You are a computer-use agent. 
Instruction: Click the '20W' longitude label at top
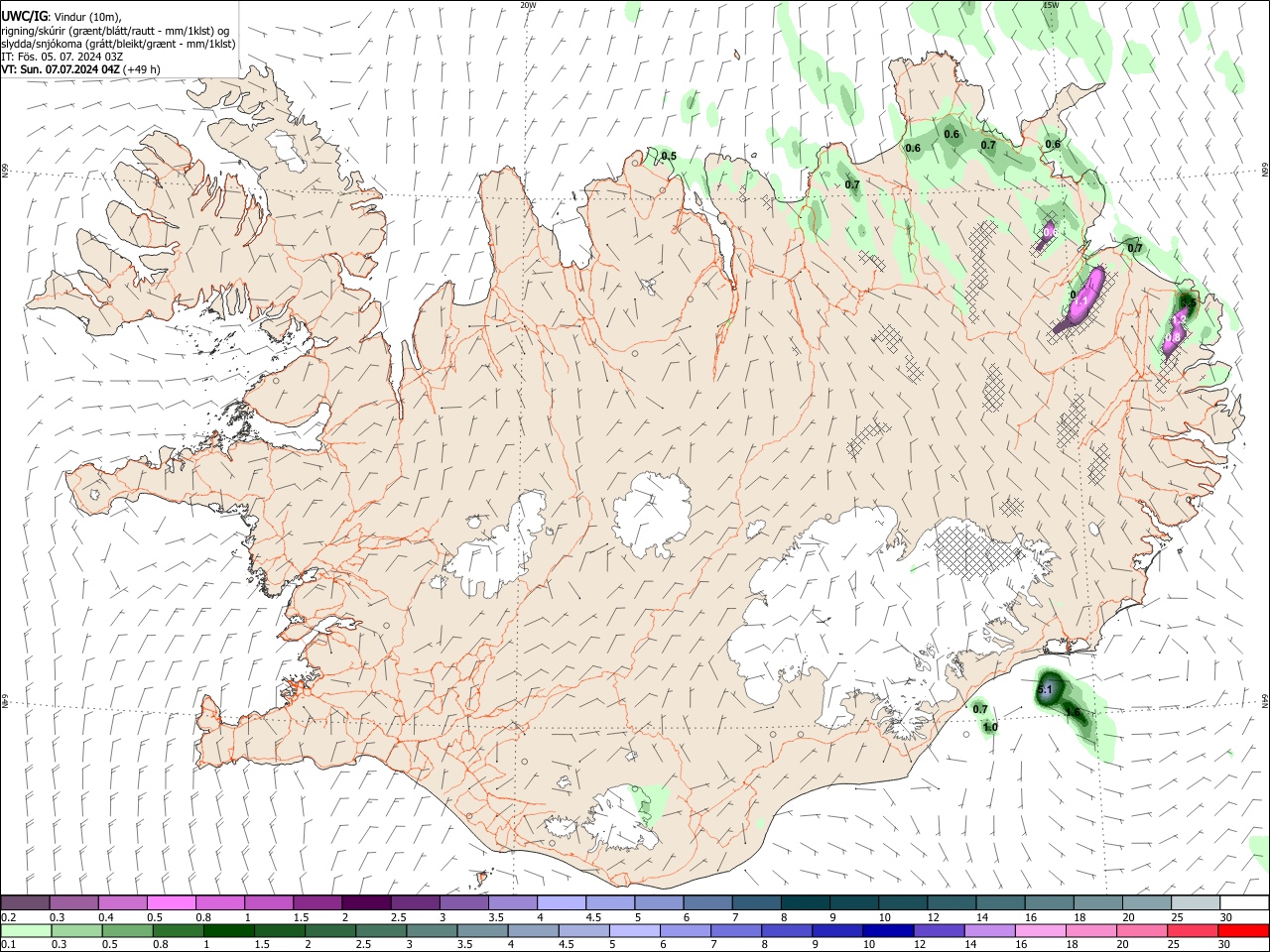point(528,5)
